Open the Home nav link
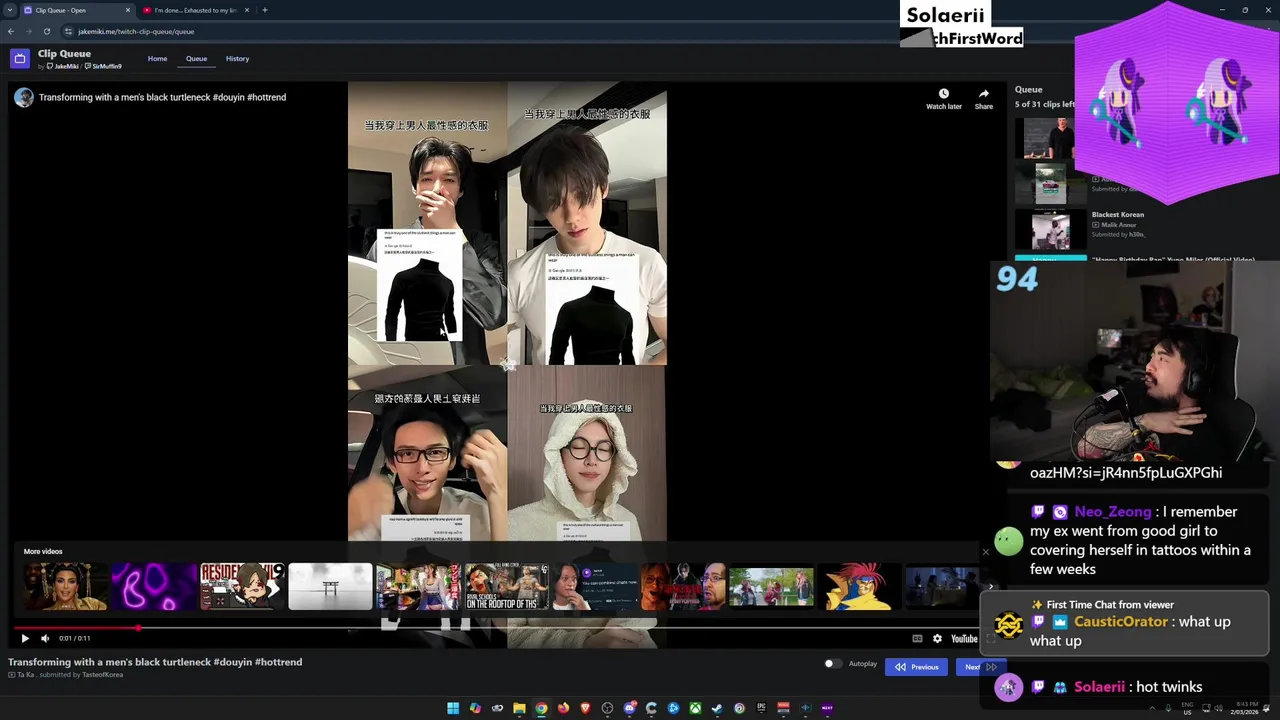This screenshot has width=1280, height=720. click(158, 59)
